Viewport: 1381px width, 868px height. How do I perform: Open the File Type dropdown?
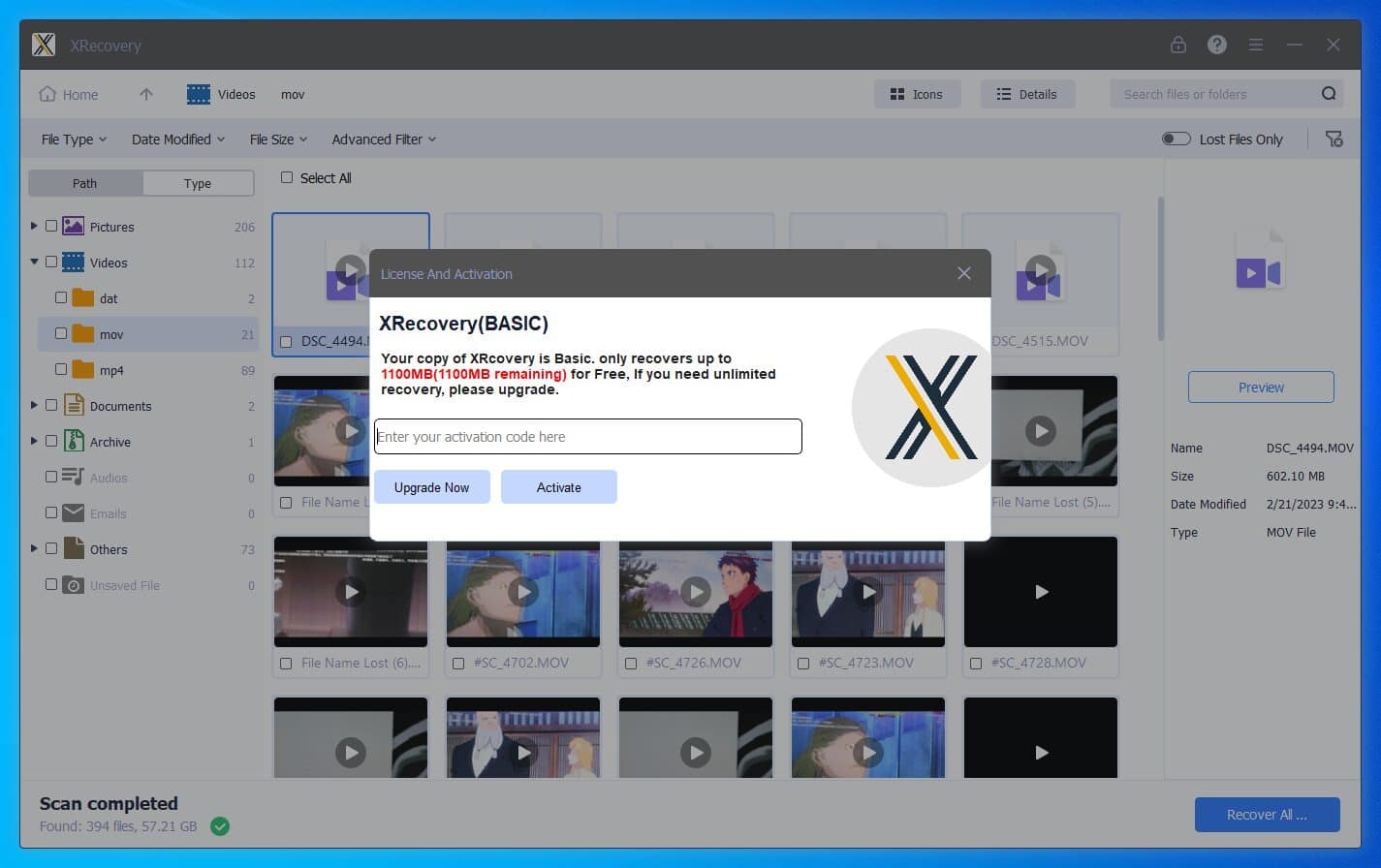(74, 139)
